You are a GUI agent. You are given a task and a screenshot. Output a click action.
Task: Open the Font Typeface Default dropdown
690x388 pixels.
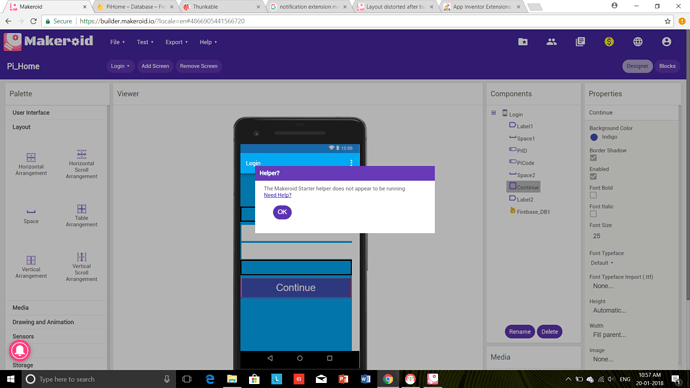point(602,263)
